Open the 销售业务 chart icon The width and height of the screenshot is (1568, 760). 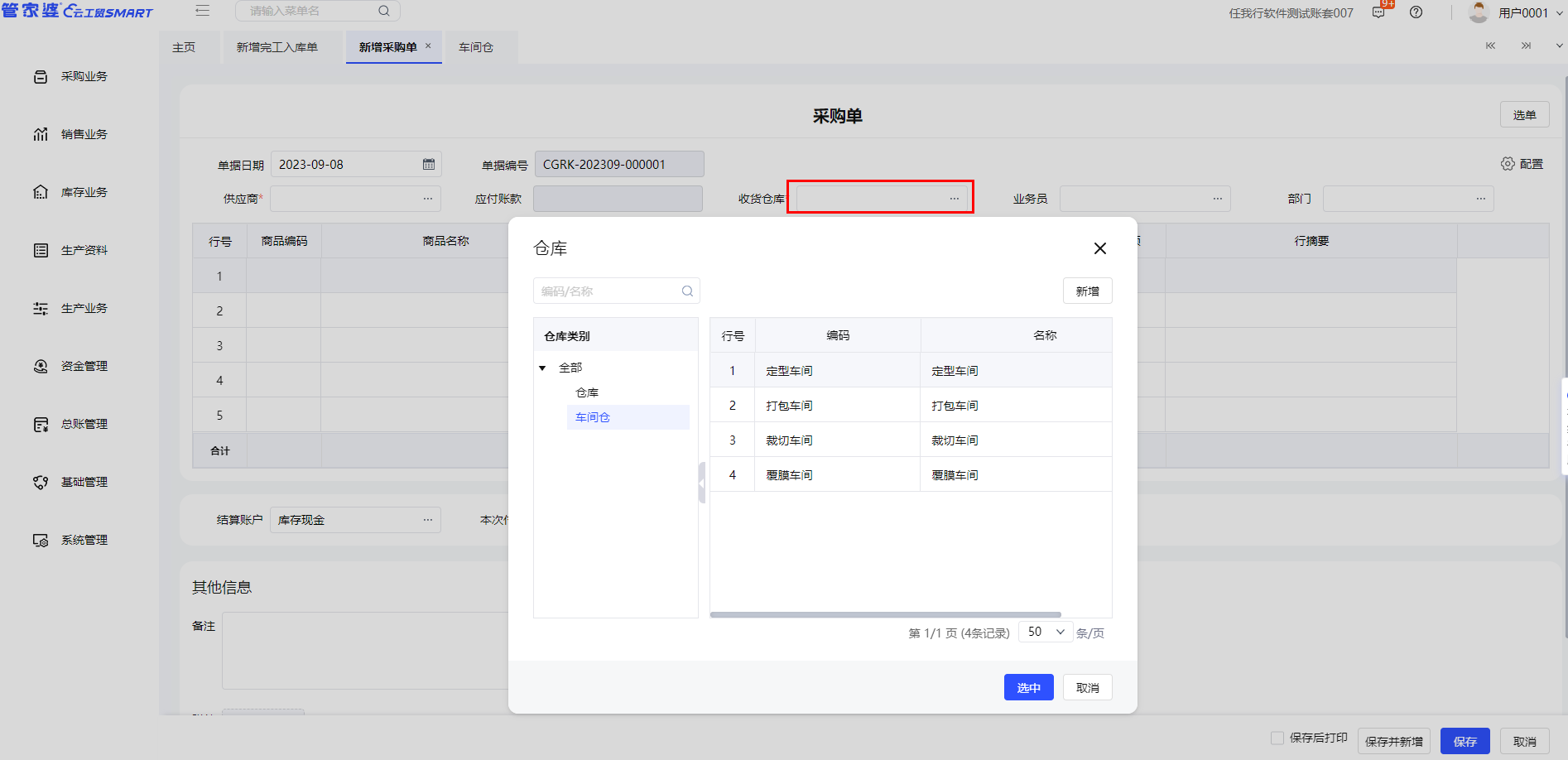pyautogui.click(x=41, y=134)
